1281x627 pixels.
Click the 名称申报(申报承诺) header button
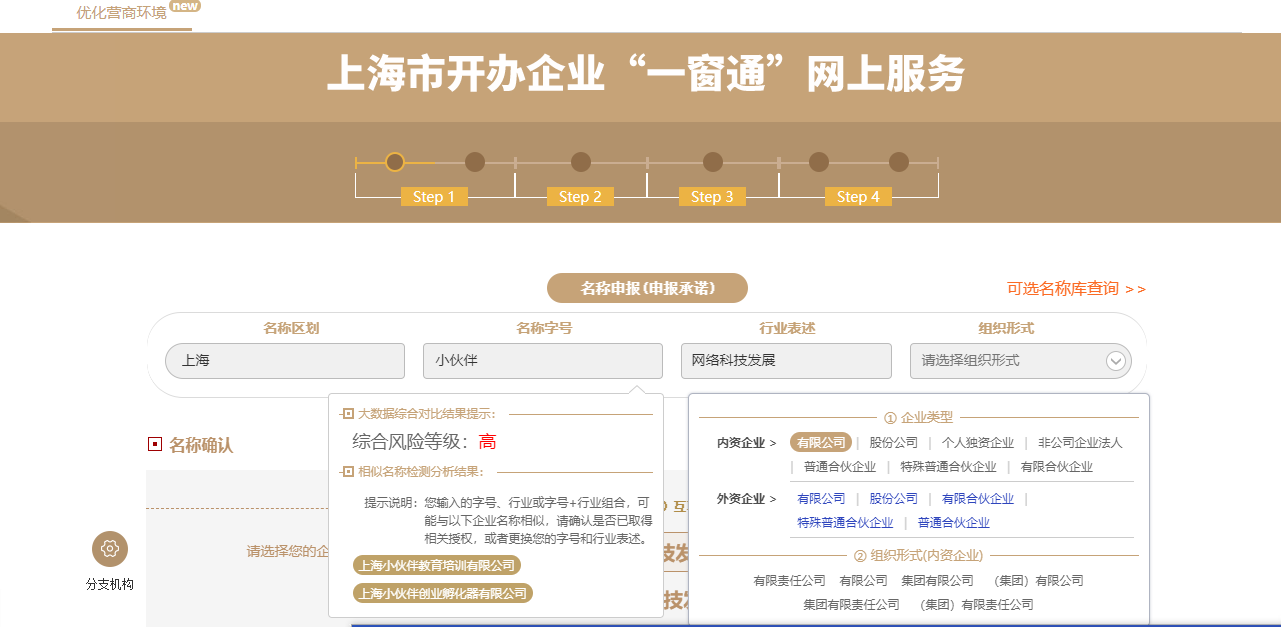[646, 288]
